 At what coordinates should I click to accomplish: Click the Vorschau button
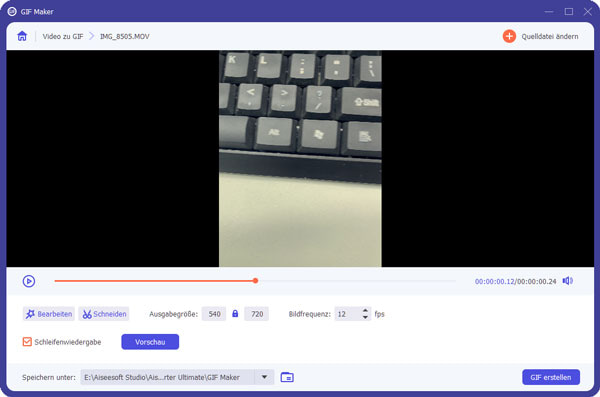(150, 342)
